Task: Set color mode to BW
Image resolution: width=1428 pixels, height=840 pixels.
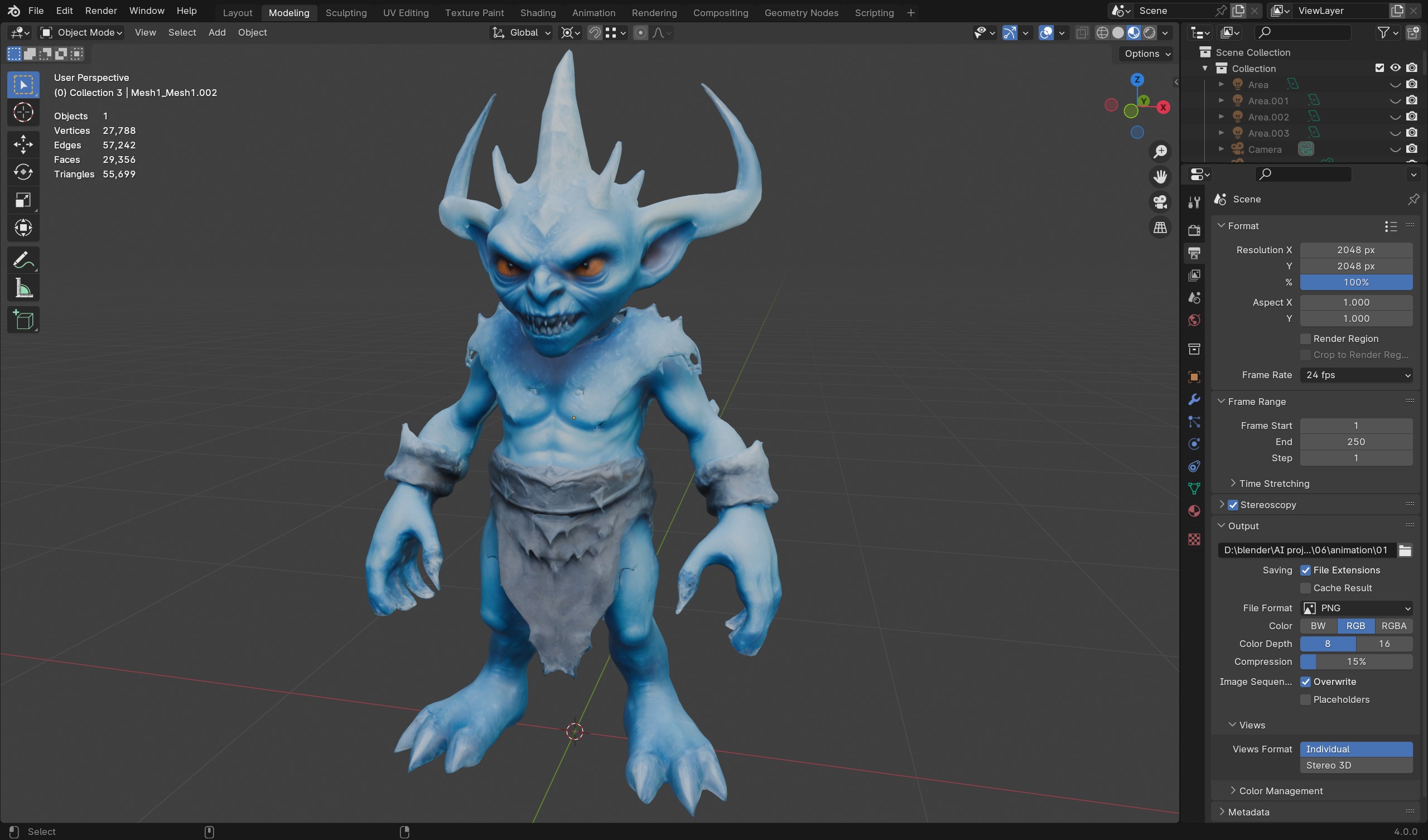Action: [x=1318, y=626]
